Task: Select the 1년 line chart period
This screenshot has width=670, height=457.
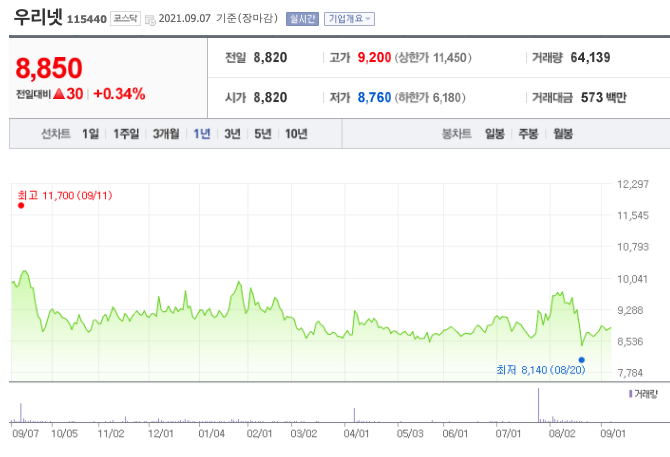Action: point(202,134)
